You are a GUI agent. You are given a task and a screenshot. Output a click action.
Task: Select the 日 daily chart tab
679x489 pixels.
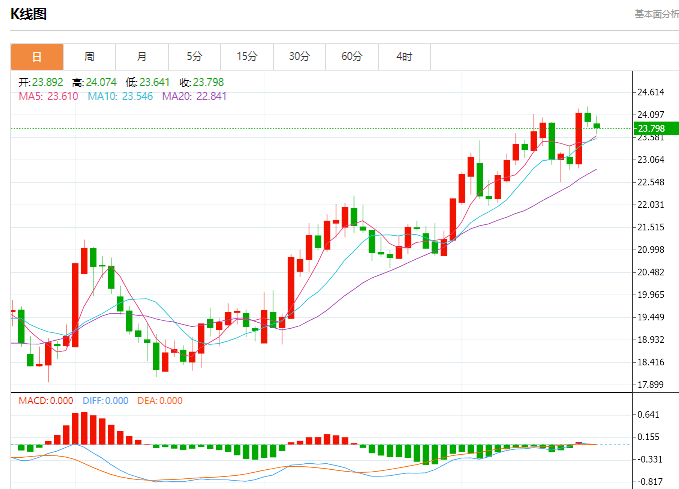tap(37, 57)
